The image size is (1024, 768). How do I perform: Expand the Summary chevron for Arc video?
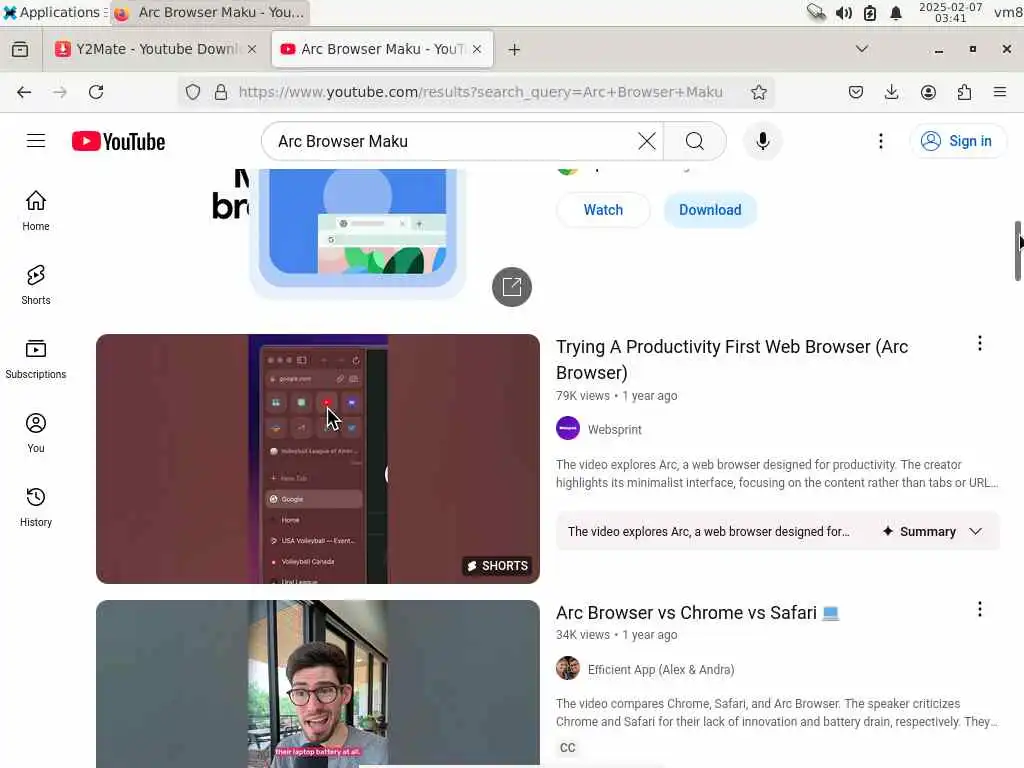pyautogui.click(x=976, y=532)
